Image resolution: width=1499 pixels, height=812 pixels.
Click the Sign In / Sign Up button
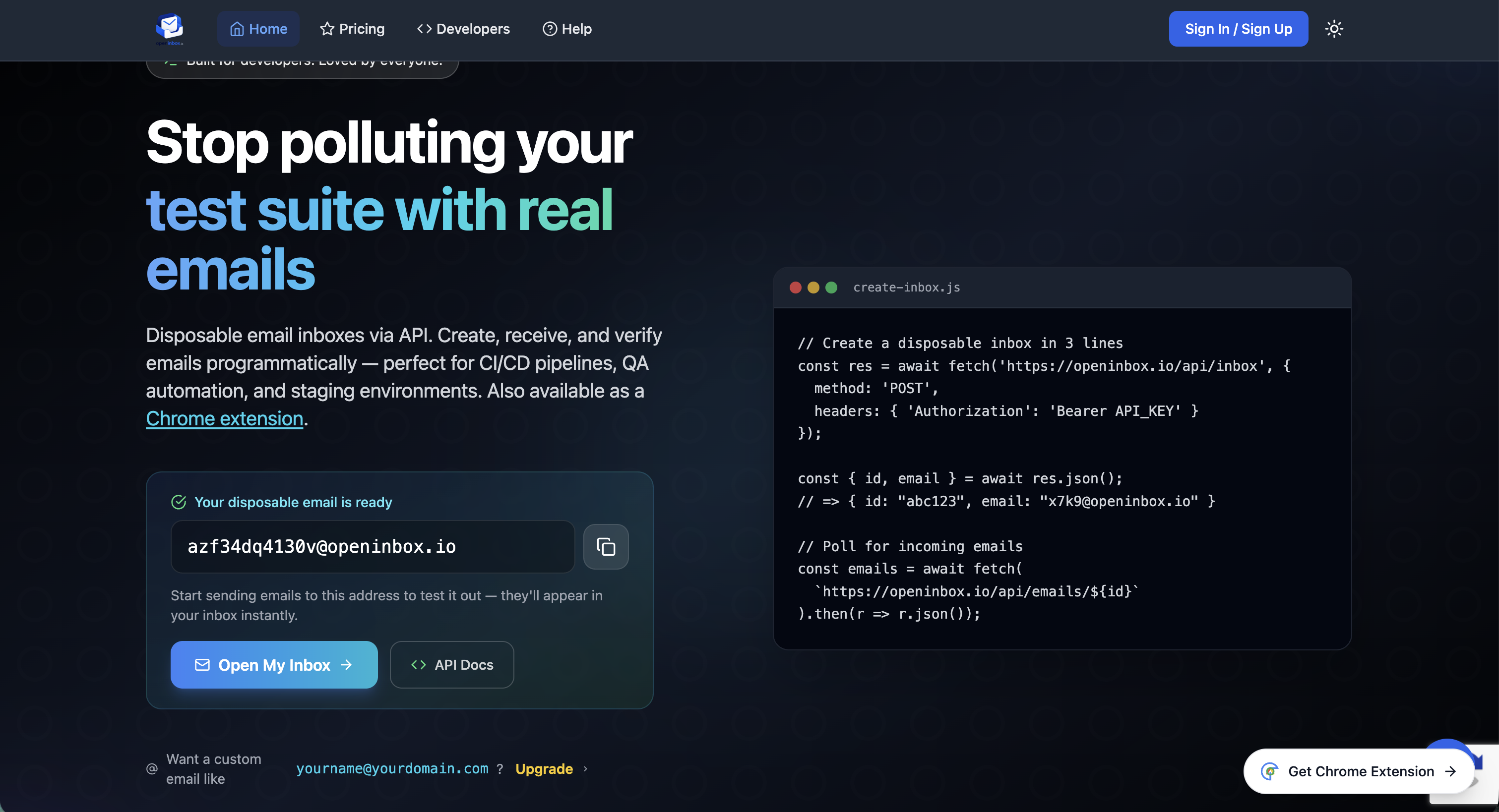point(1238,28)
